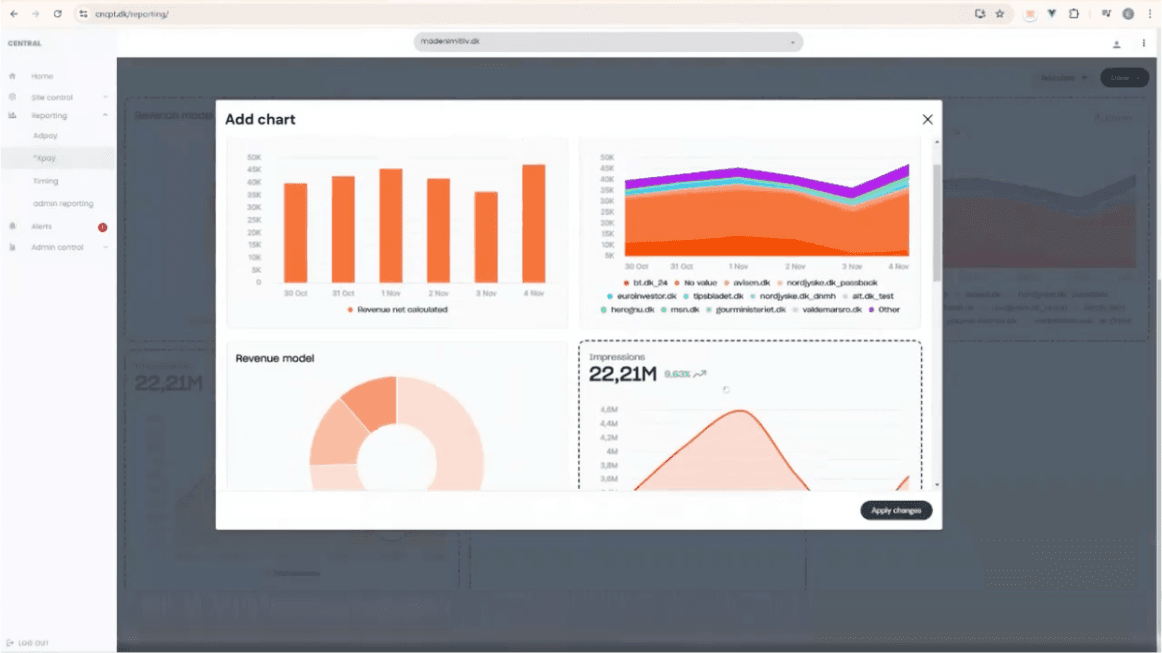Click the Admin control icon
The height and width of the screenshot is (653, 1162).
tap(13, 248)
